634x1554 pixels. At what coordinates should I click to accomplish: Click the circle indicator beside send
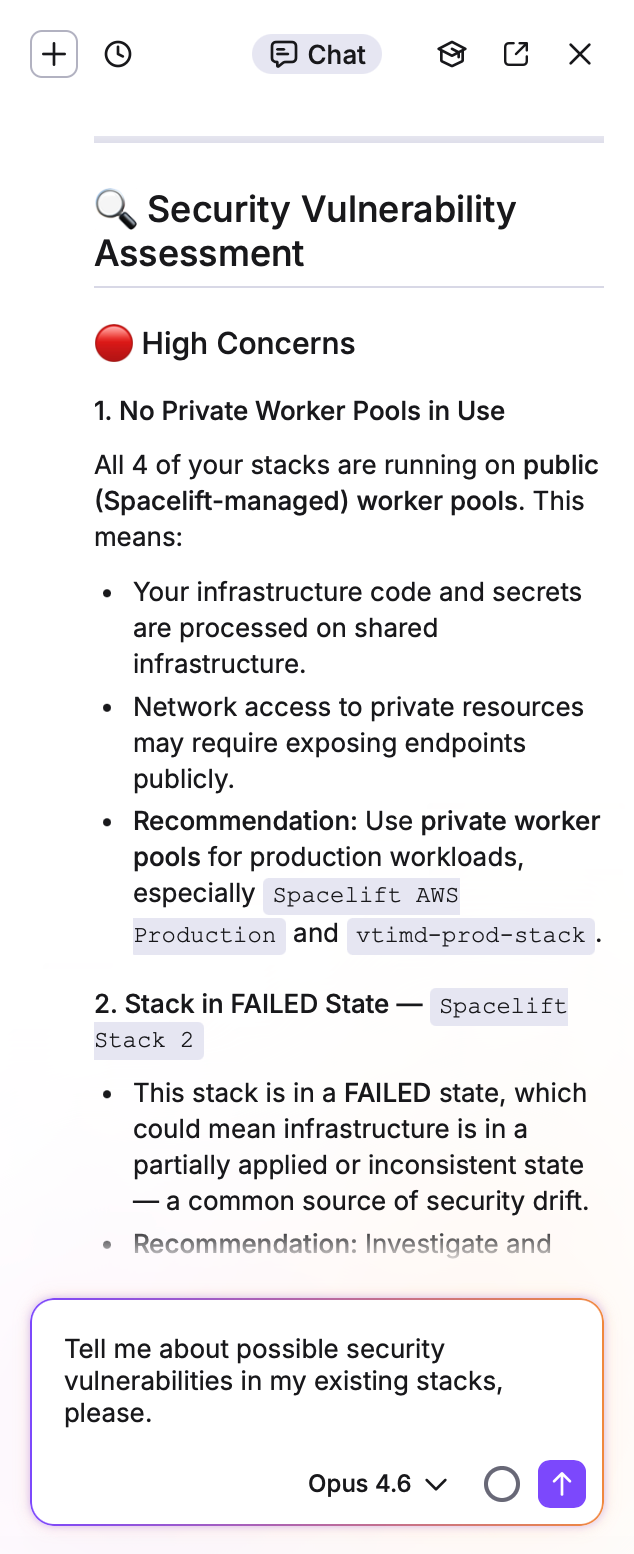tap(502, 1484)
